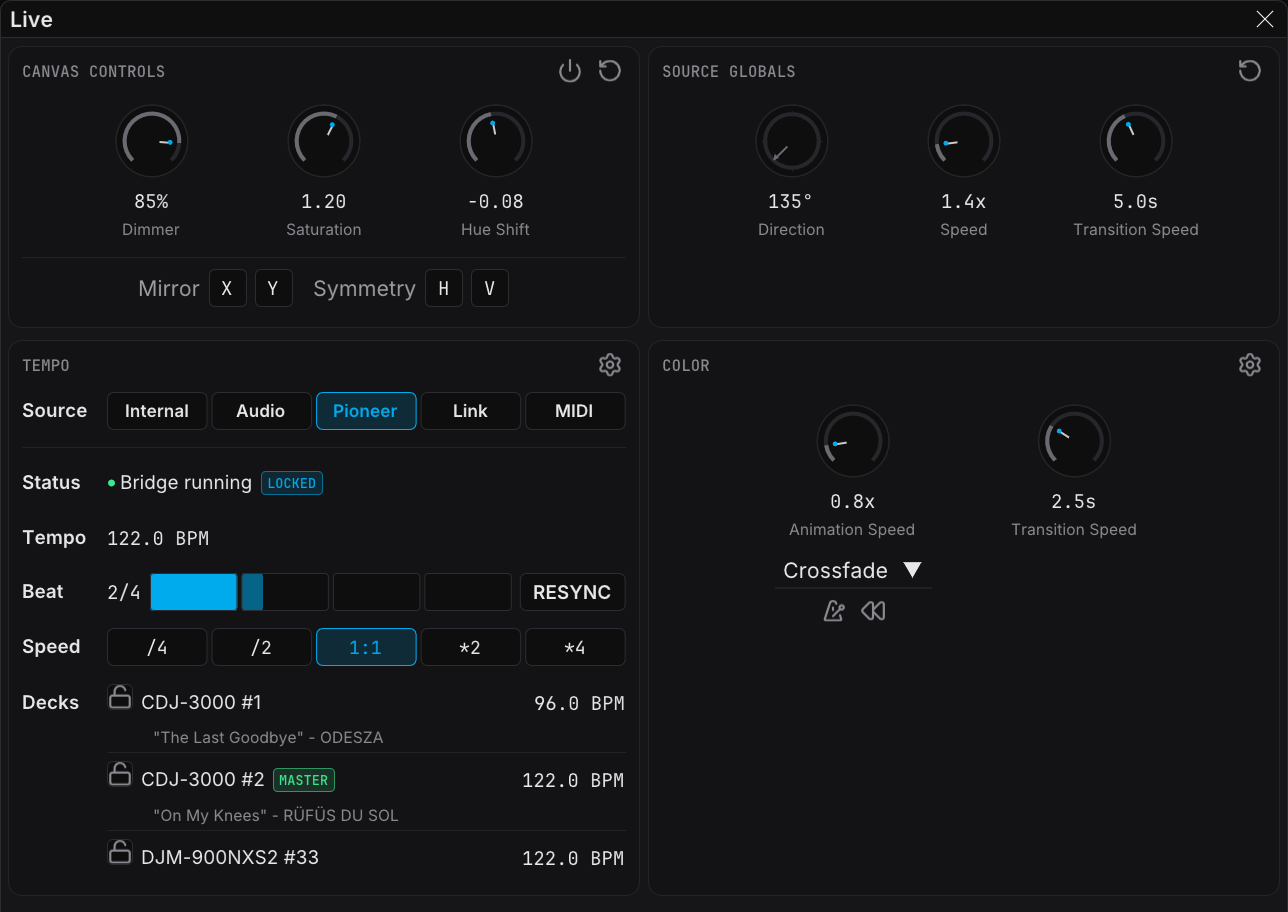Click the rewind icon under Crossfade
The height and width of the screenshot is (912, 1288).
click(873, 611)
